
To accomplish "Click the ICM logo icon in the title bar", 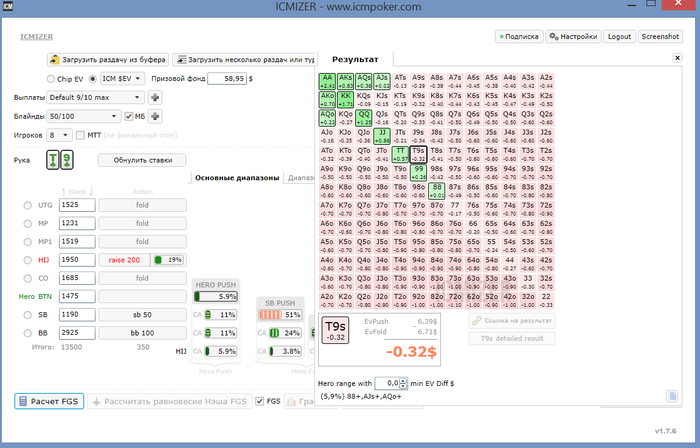I will (8, 6).
